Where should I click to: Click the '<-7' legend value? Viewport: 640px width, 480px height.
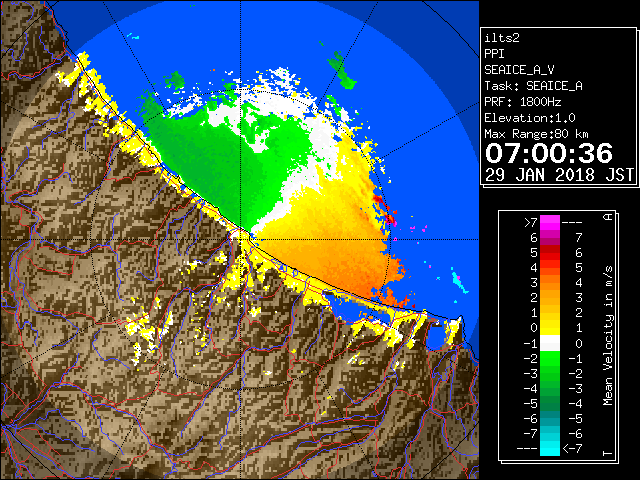(x=573, y=449)
